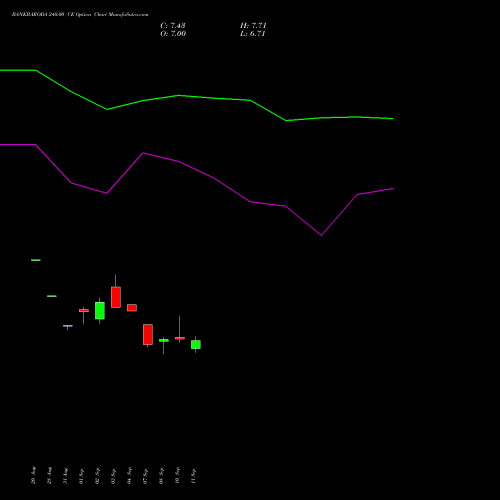This screenshot has width=500, height=500.
Task: Click the small red candle for 04 Sep
Action: pyautogui.click(x=132, y=308)
